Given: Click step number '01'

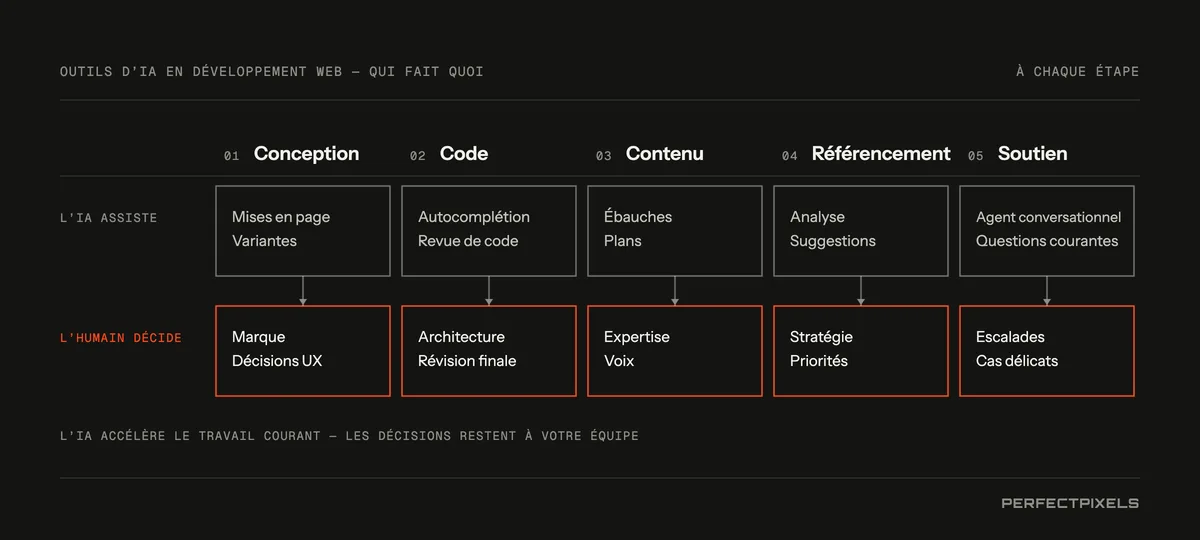Looking at the screenshot, I should [232, 156].
